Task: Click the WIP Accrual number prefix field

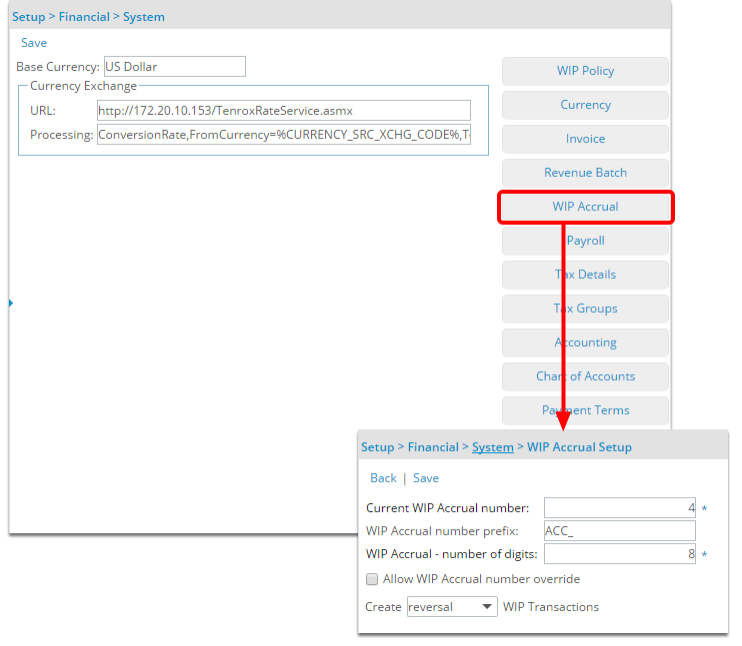Action: (619, 531)
